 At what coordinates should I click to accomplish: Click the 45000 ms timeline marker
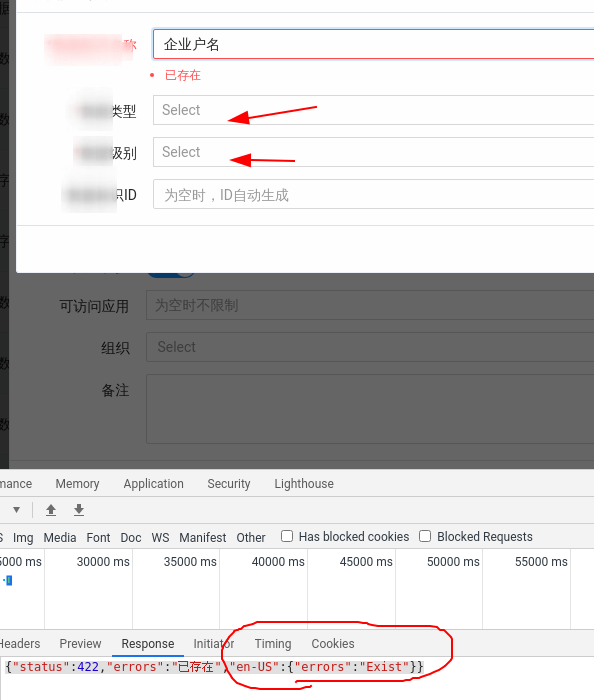[x=366, y=562]
